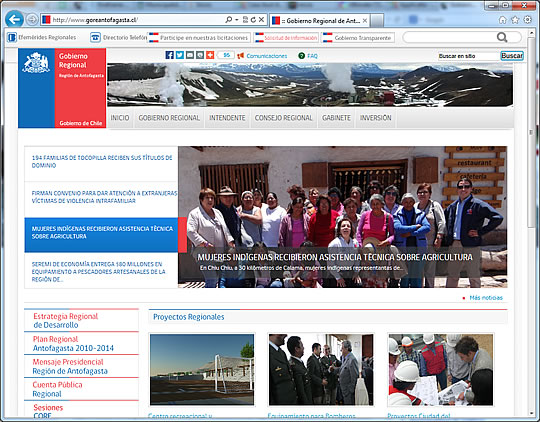Open Participe en nuestras licitaciones
The image size is (540, 422).
coord(199,38)
